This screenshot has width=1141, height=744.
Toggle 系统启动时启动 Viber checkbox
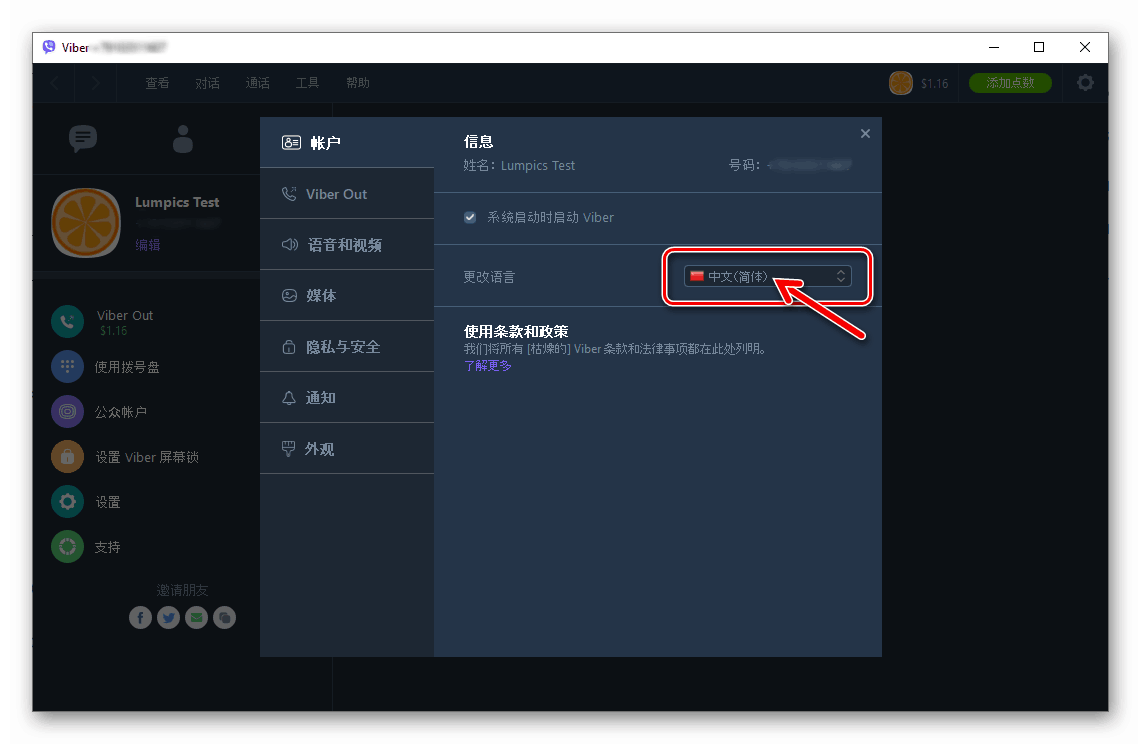tap(470, 217)
